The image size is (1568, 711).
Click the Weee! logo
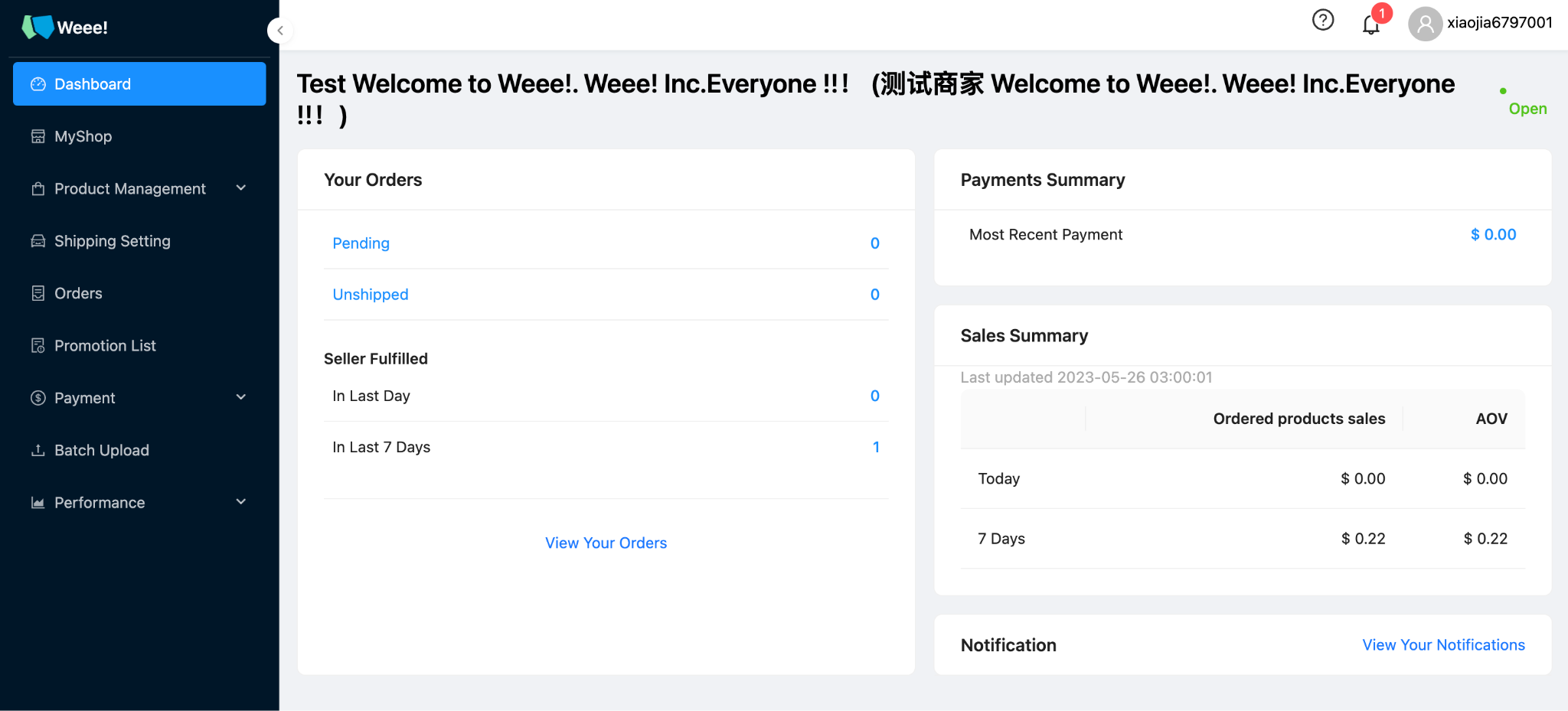tap(65, 27)
